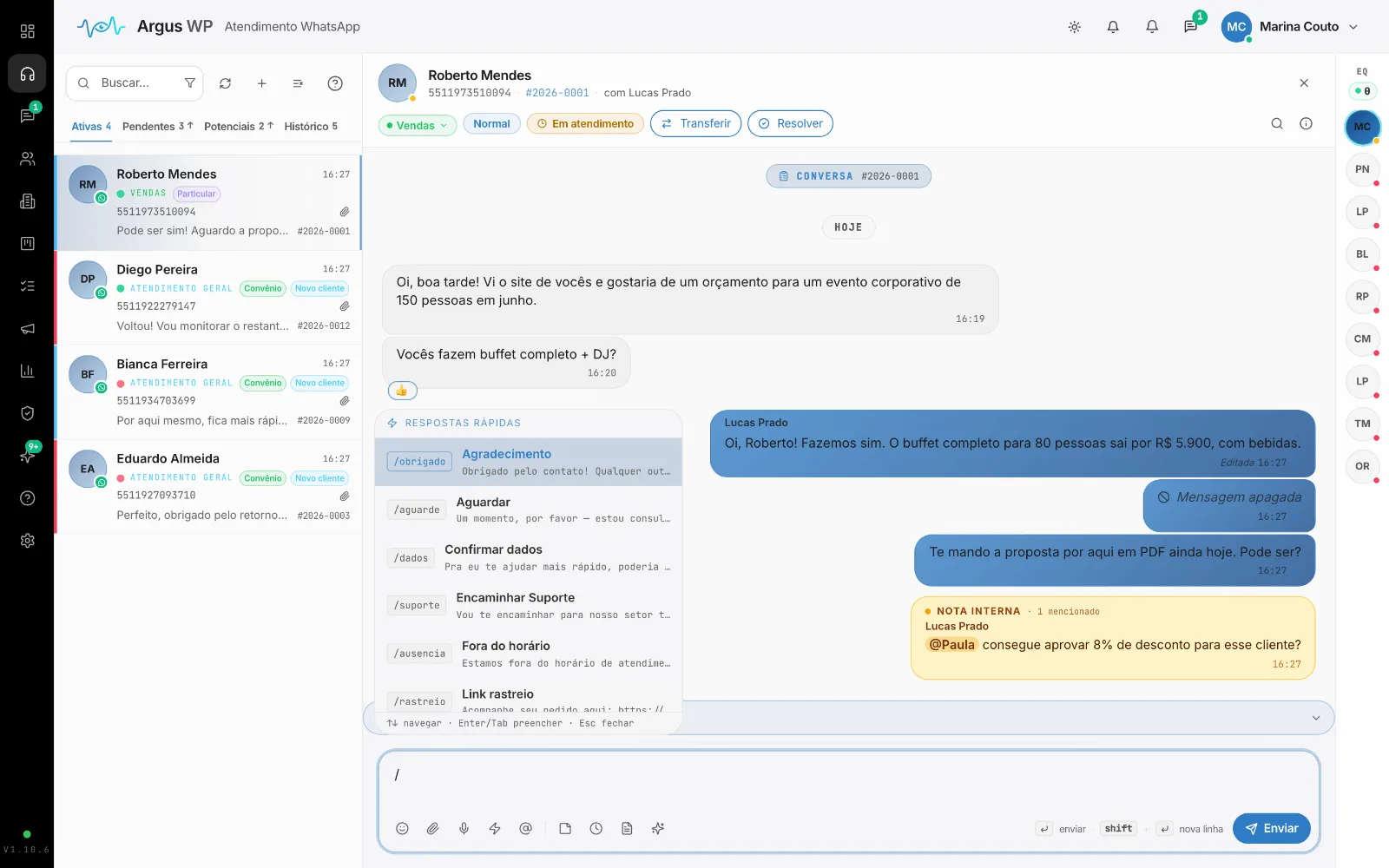Select the Ativas tab

91,127
